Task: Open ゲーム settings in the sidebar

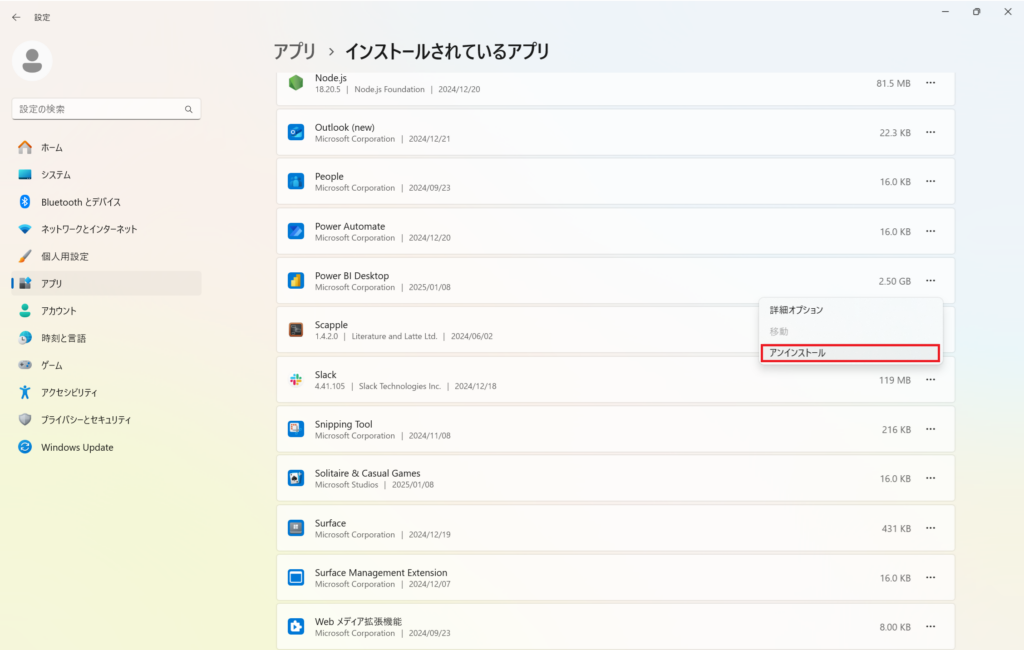Action: 106,365
